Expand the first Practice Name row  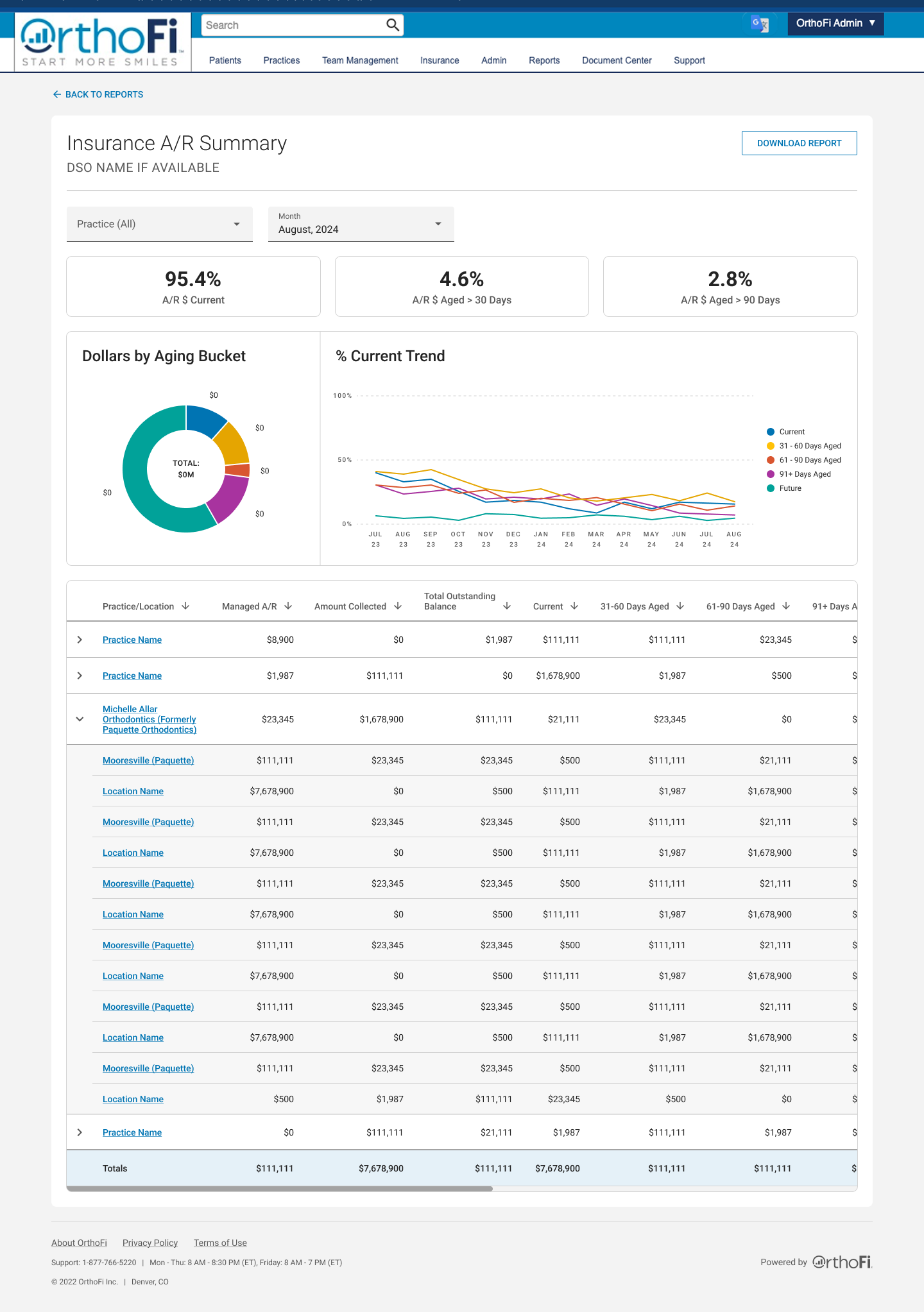[x=80, y=640]
